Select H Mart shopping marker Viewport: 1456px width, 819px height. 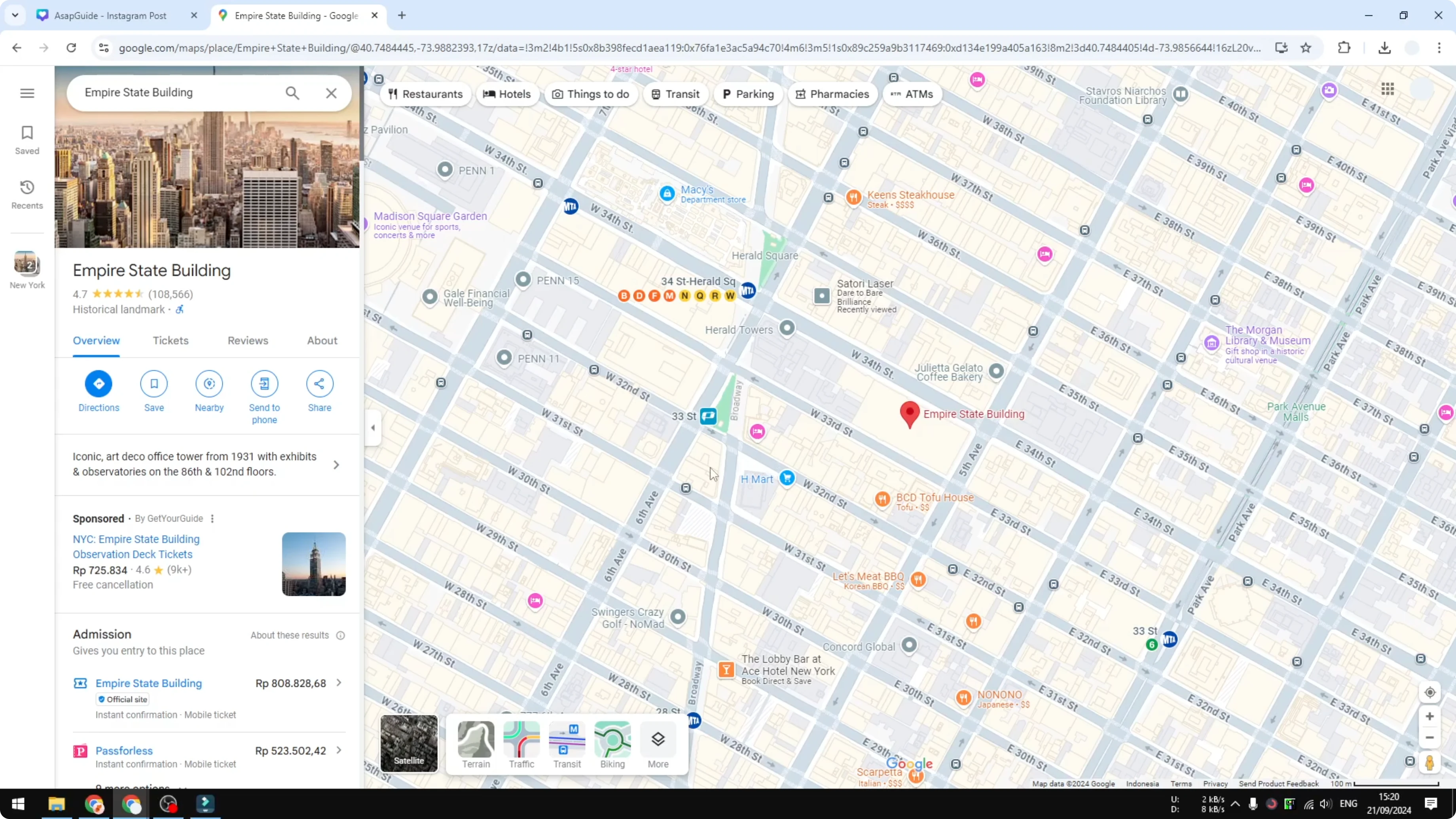tap(787, 478)
